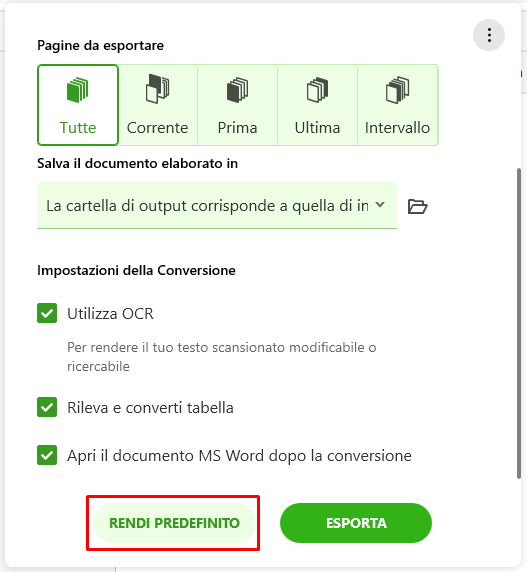Pick the Prima page icon

click(x=237, y=90)
